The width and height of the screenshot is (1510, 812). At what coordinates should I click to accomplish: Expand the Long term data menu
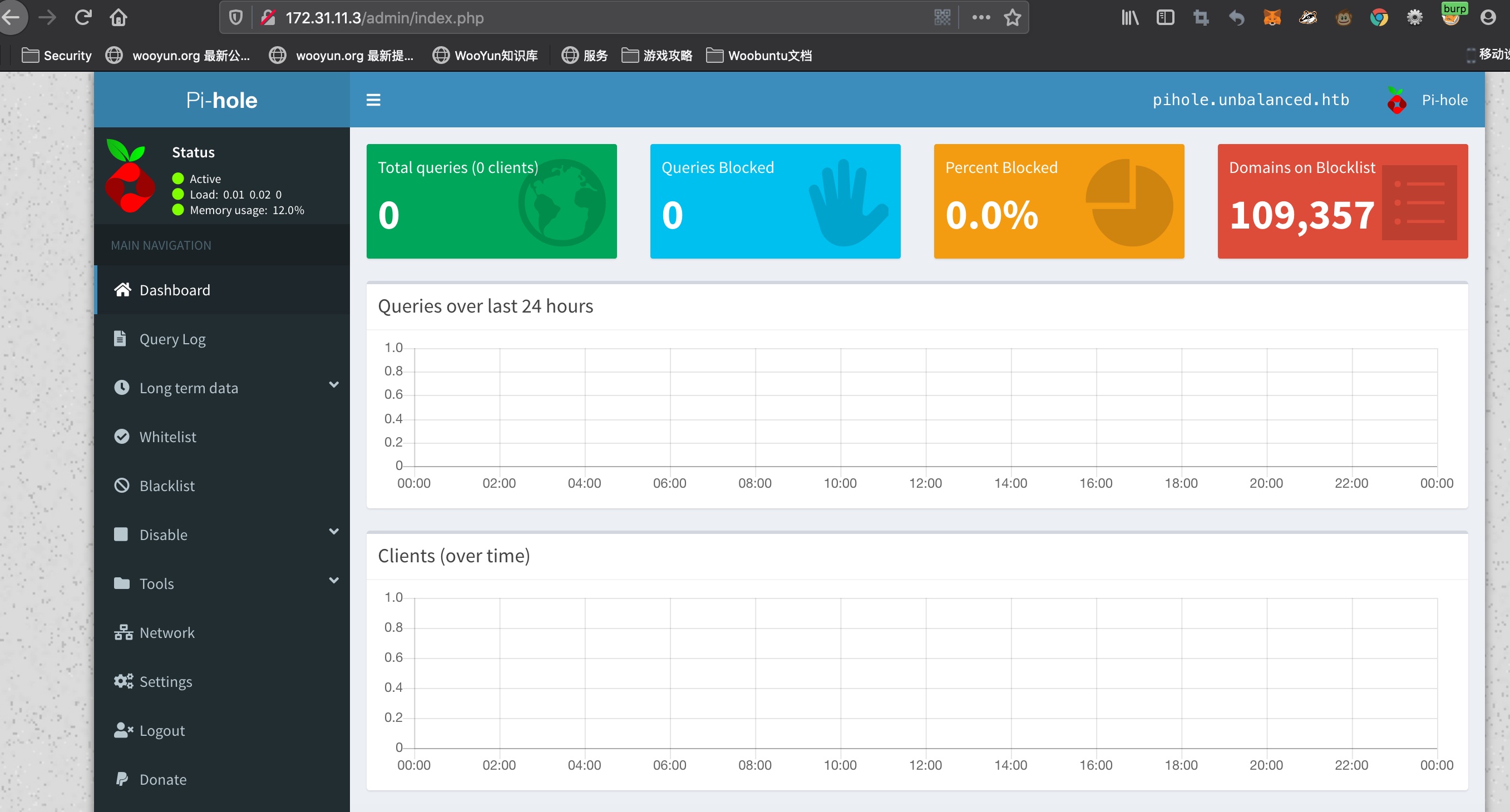pos(189,388)
